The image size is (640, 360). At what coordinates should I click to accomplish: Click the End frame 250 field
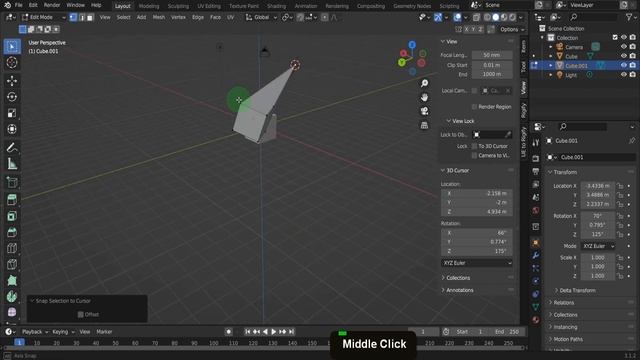point(507,332)
